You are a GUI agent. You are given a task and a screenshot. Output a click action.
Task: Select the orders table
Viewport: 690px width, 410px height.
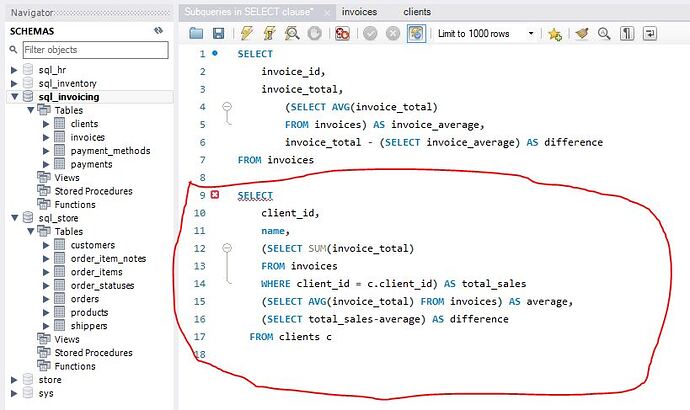[84, 299]
